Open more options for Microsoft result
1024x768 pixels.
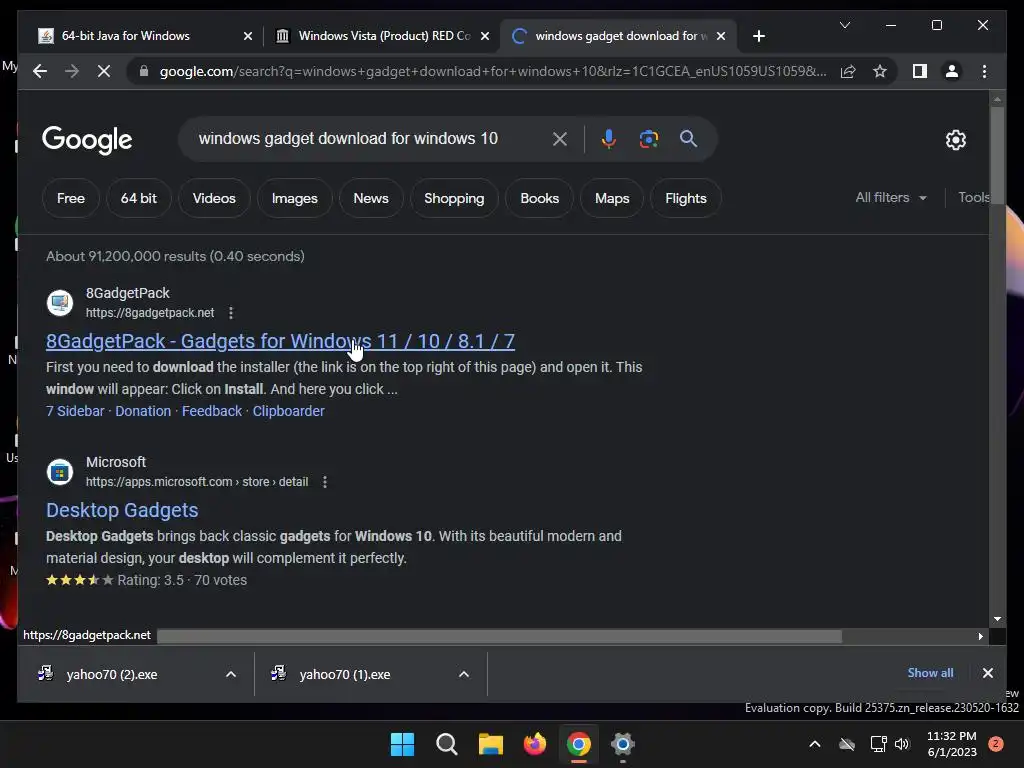tap(325, 482)
